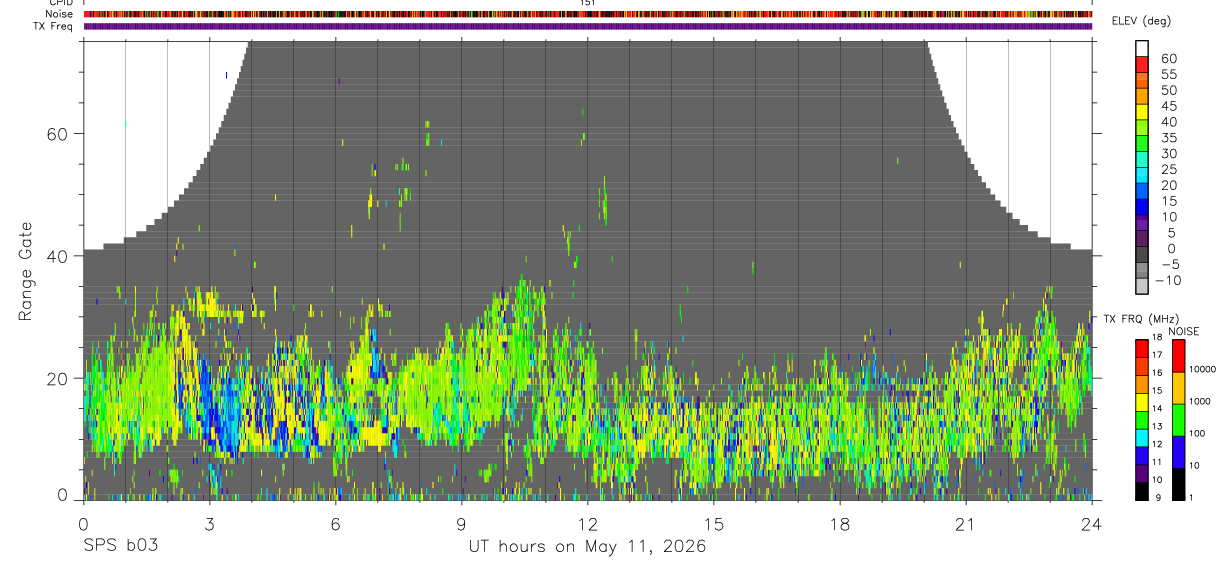This screenshot has width=1228, height=567.
Task: Click the 'Noise' strip label at top left
Action: point(60,14)
